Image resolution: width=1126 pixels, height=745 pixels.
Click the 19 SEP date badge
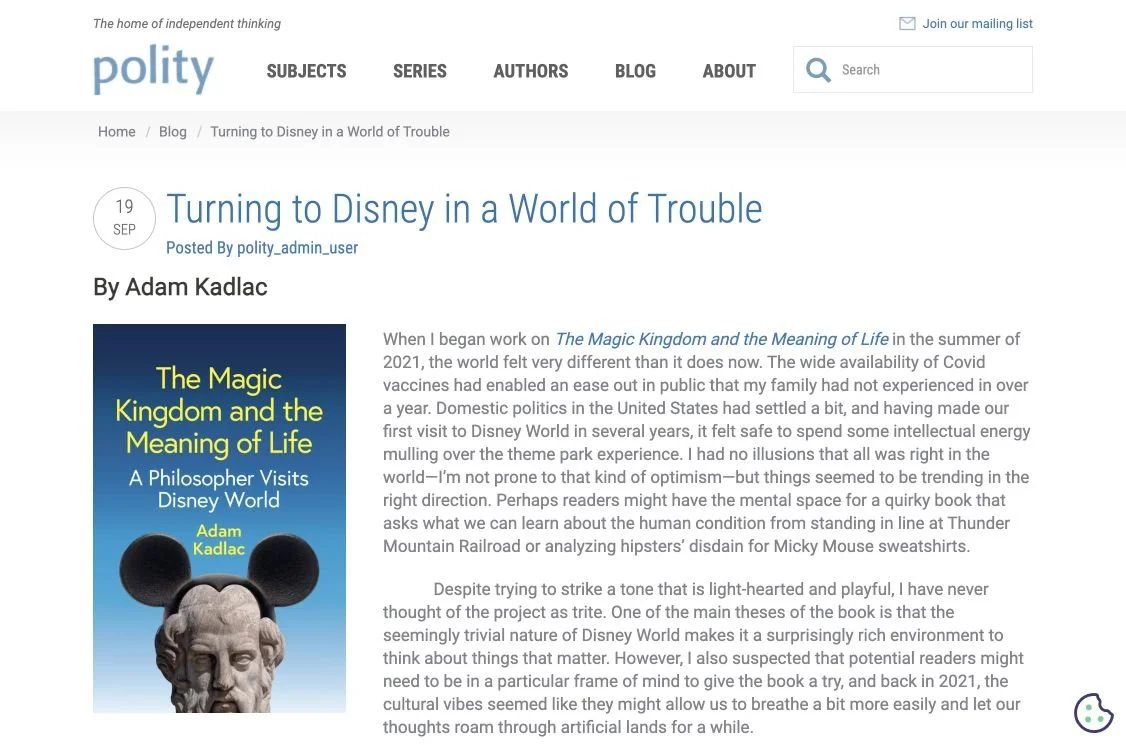pyautogui.click(x=124, y=218)
